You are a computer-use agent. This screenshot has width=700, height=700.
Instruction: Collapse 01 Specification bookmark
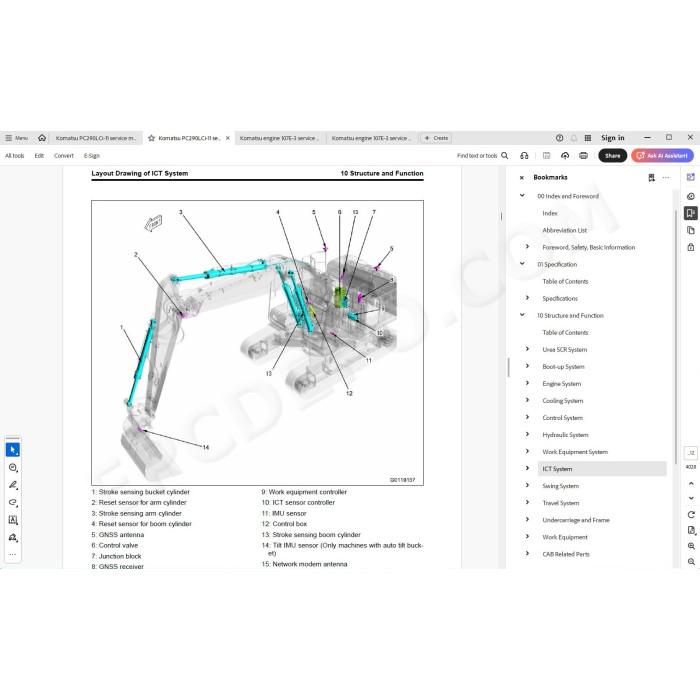pyautogui.click(x=522, y=264)
